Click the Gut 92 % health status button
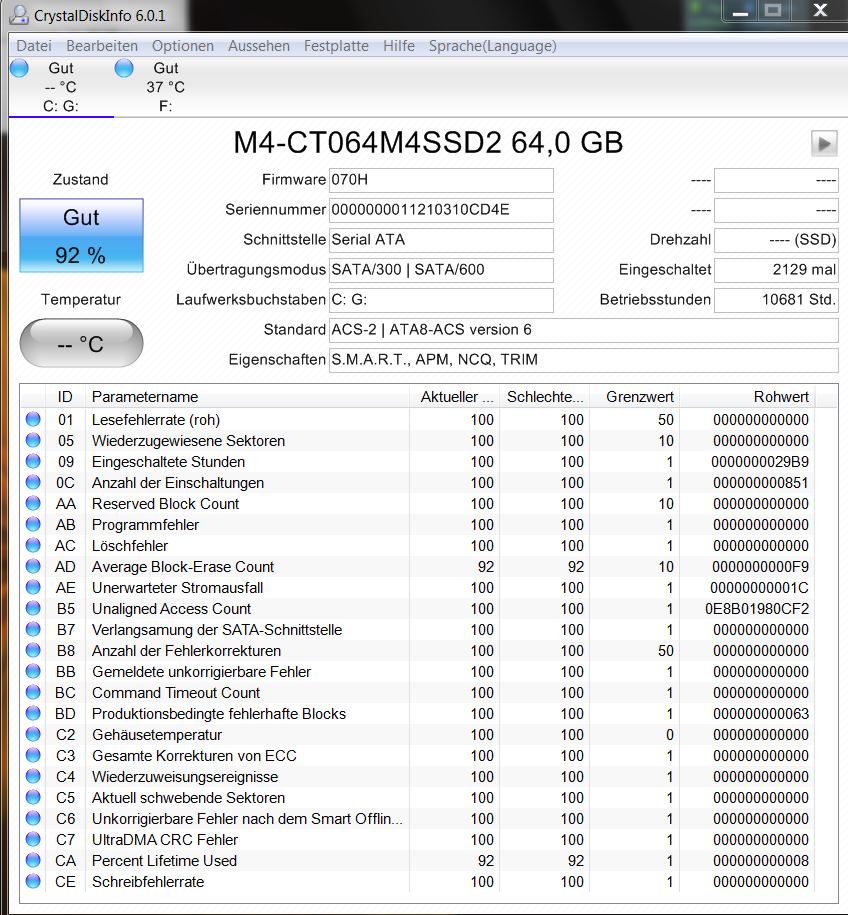Viewport: 848px width, 915px height. point(81,235)
